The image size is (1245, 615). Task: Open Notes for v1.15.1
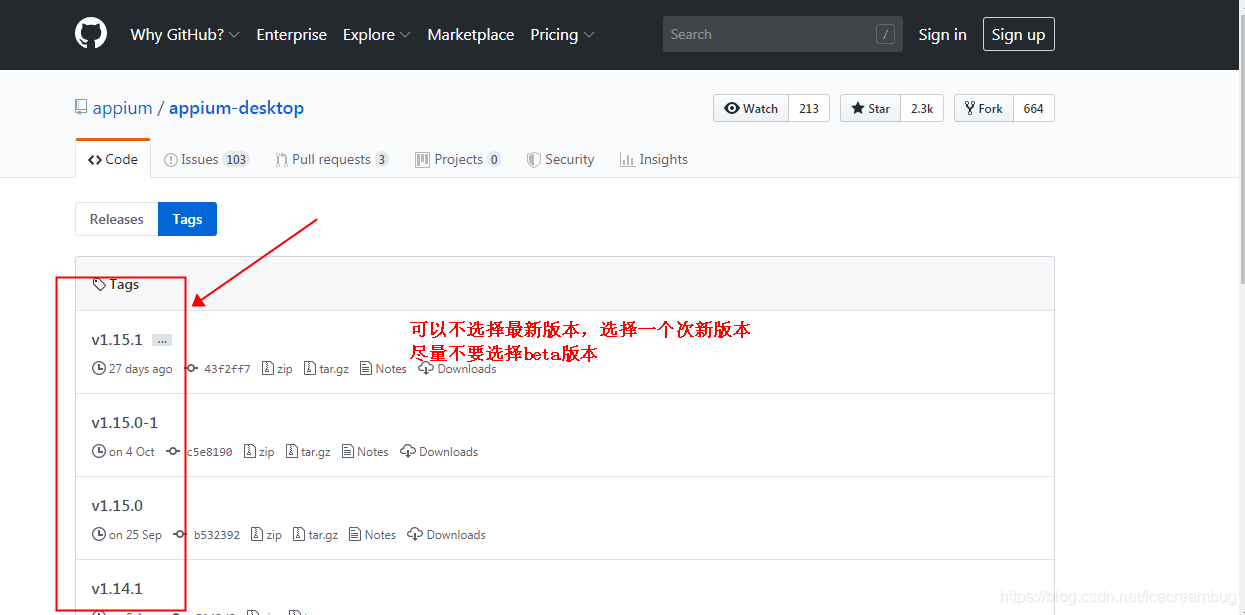(x=383, y=369)
